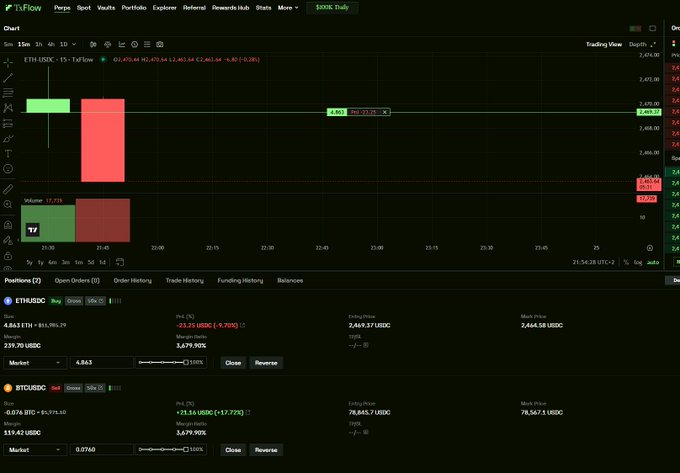
Task: Select the trend line drawing tool
Action: [8, 78]
